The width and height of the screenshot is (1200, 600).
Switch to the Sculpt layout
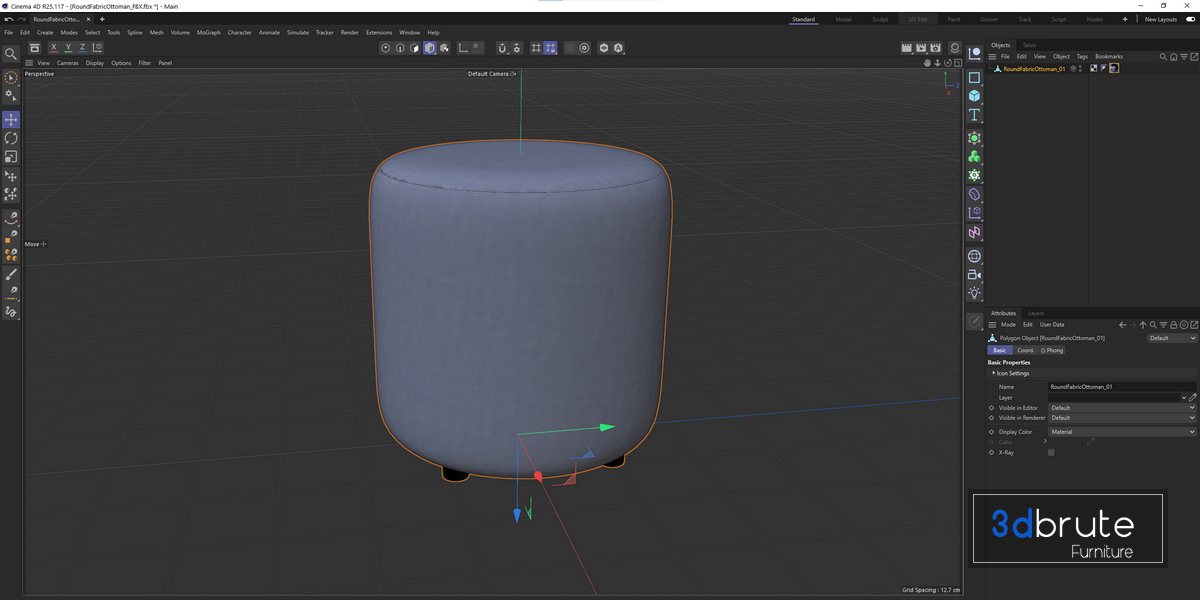click(879, 19)
